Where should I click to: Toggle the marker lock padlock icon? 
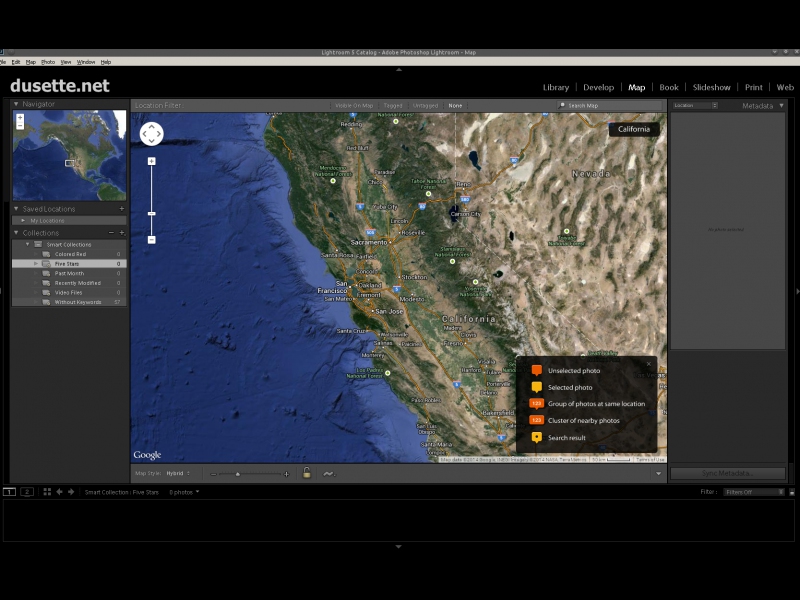(307, 473)
